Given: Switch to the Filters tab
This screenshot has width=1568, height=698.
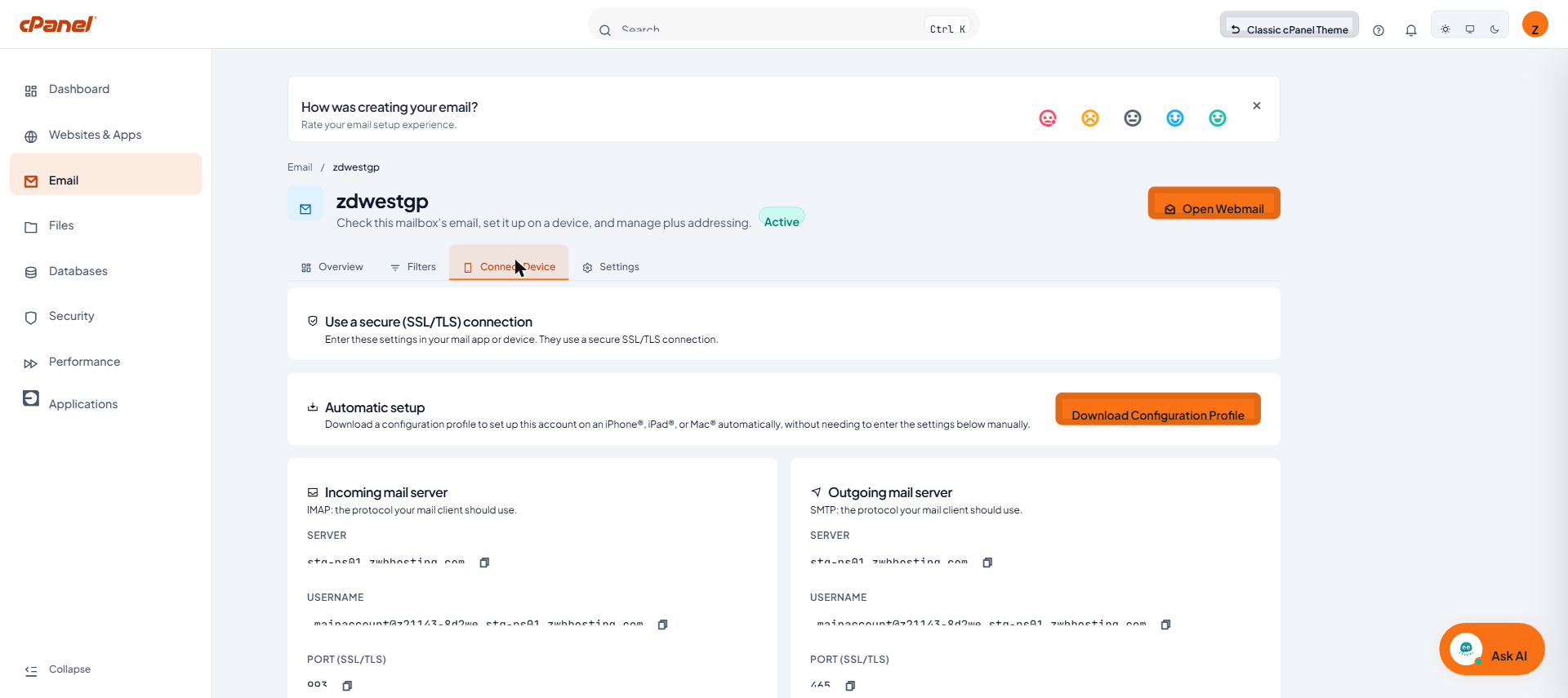Looking at the screenshot, I should pos(413,267).
